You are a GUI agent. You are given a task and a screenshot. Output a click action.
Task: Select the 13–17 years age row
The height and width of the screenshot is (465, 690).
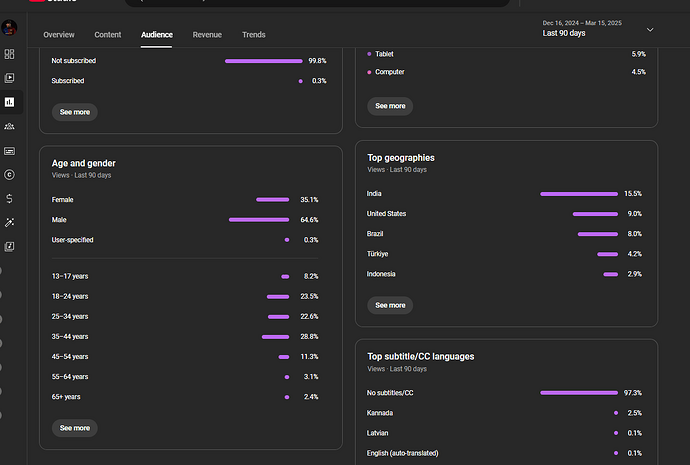coord(185,276)
